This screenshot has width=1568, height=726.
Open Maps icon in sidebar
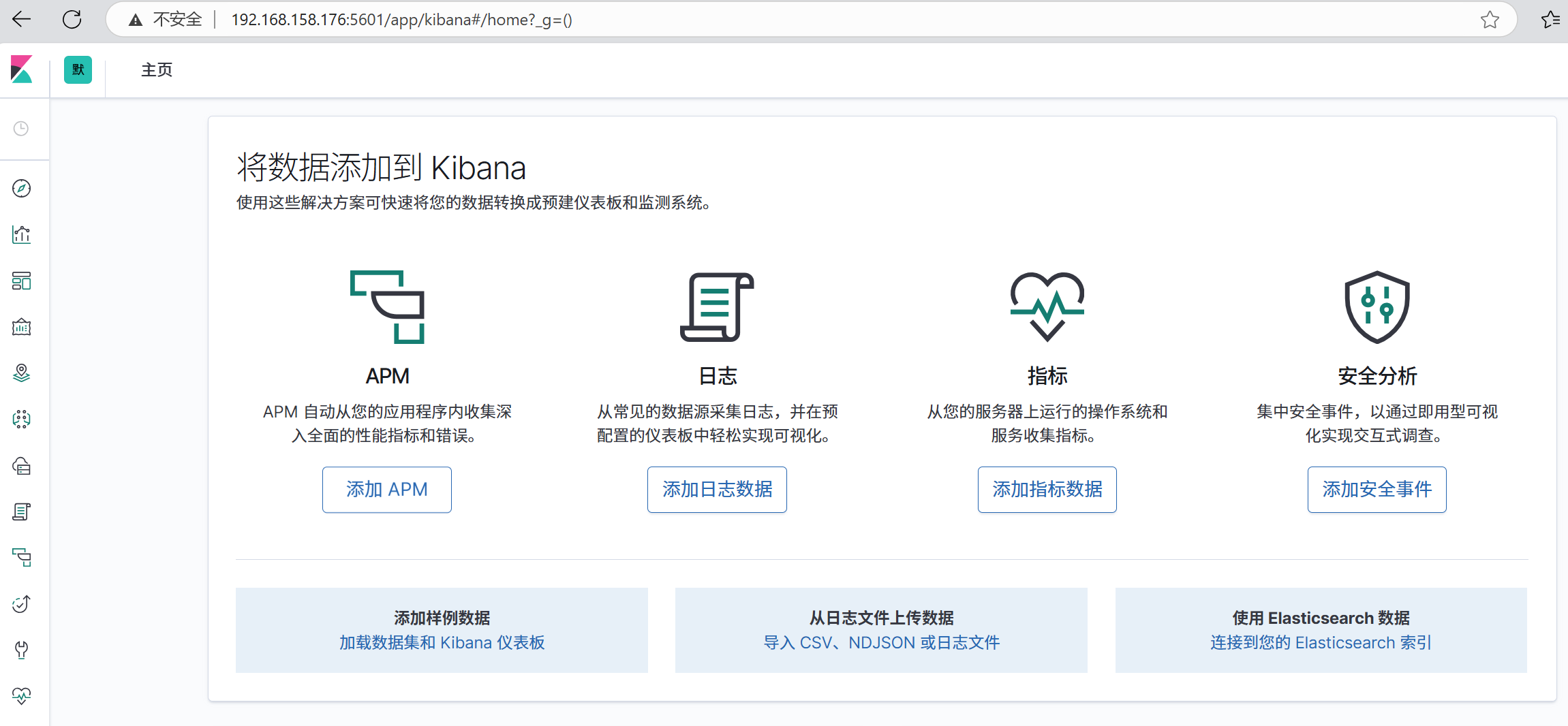21,373
